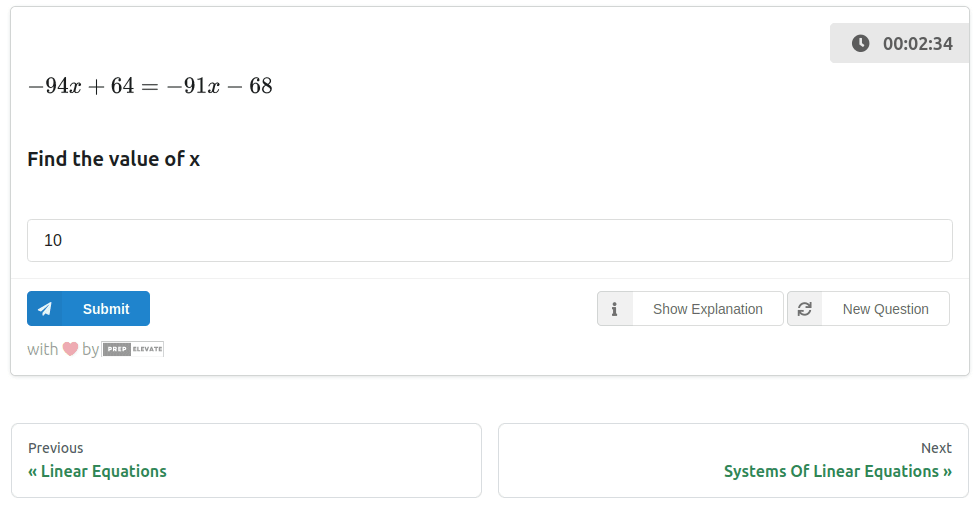
Task: Click the word 'with' in footer credit
Action: click(x=43, y=349)
